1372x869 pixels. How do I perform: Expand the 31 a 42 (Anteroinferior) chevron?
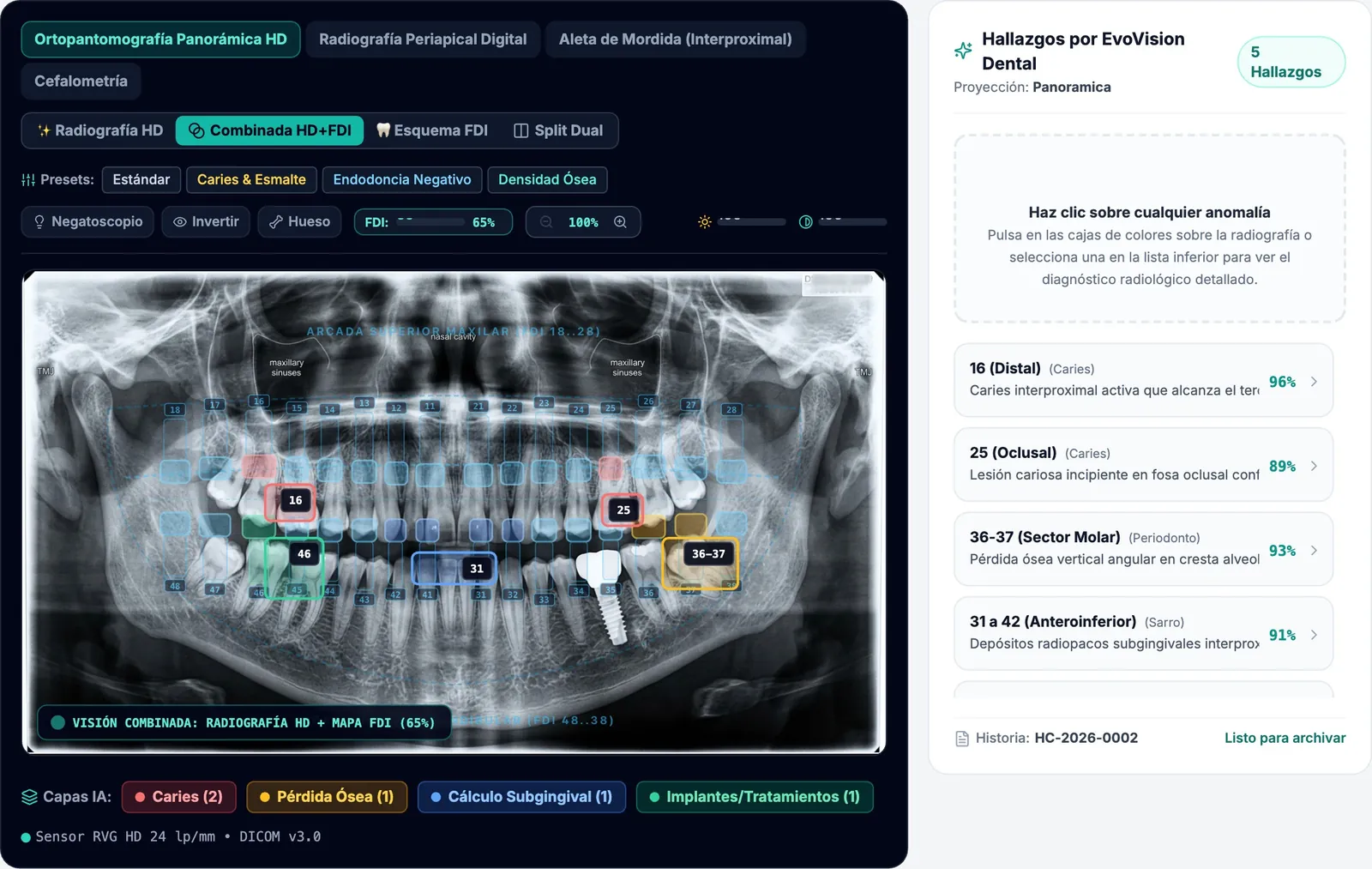pyautogui.click(x=1315, y=635)
